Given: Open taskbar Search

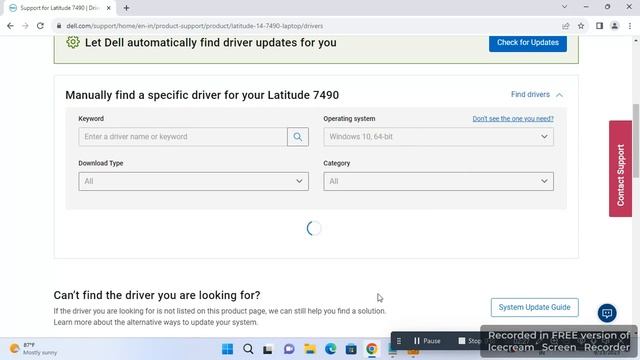Looking at the screenshot, I should tap(248, 349).
